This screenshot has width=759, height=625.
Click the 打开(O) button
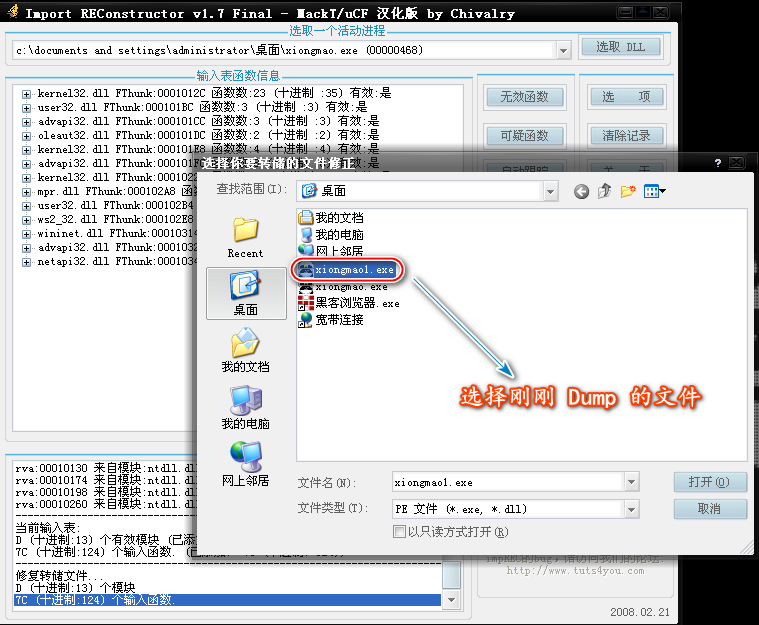[710, 482]
